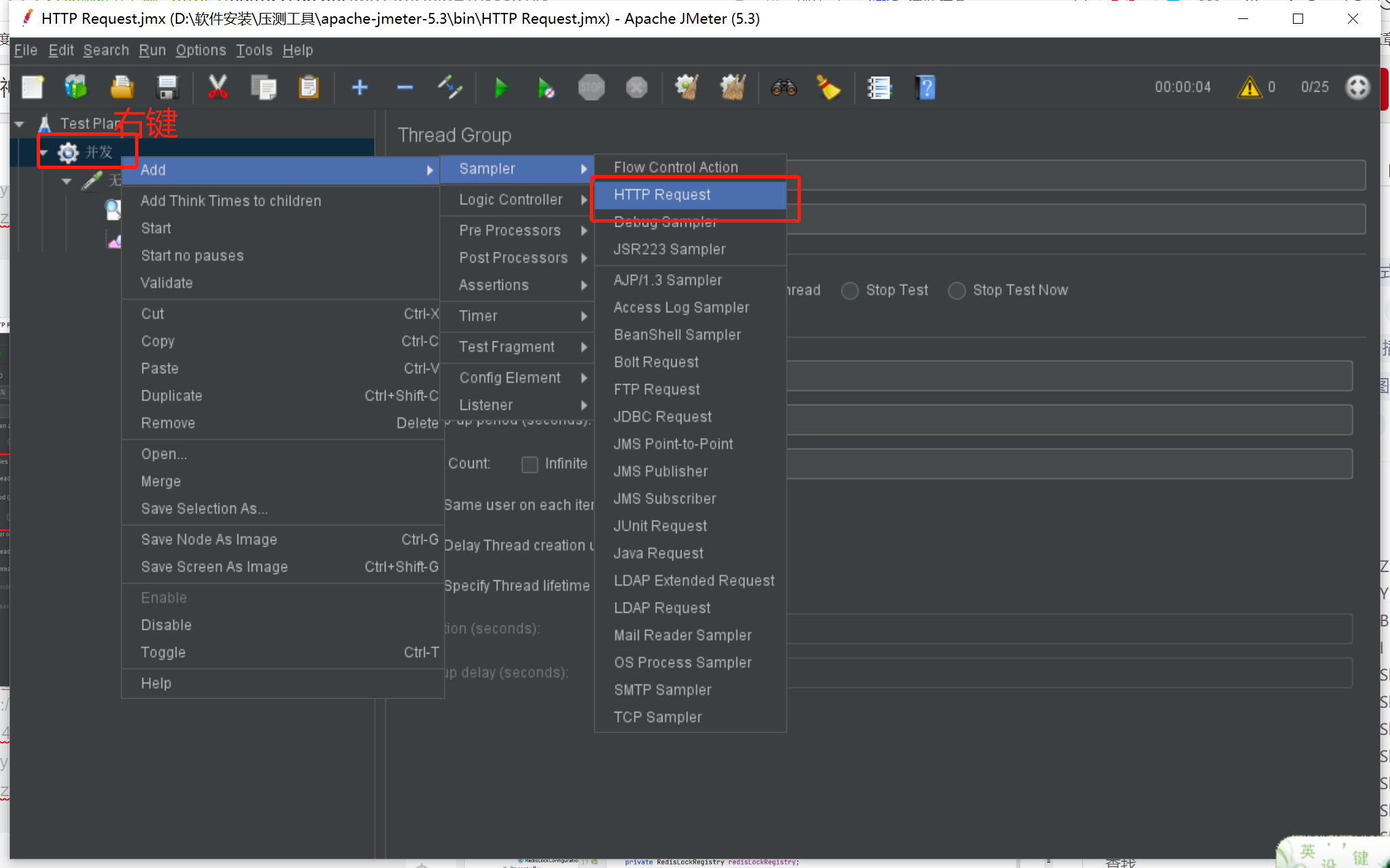Click the Start no pauses toolbar icon

[x=546, y=88]
